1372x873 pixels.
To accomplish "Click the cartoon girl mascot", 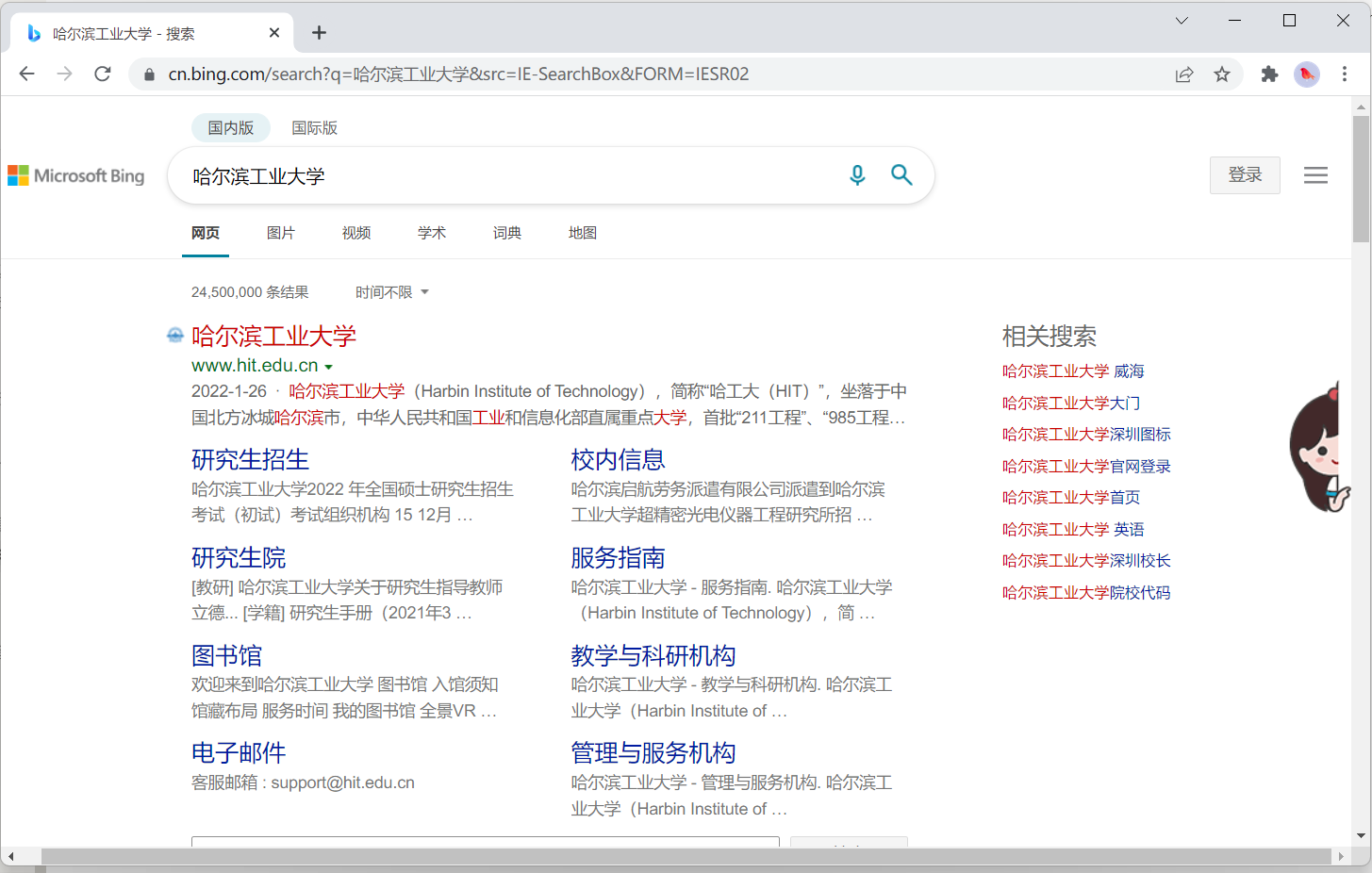I will [x=1318, y=448].
